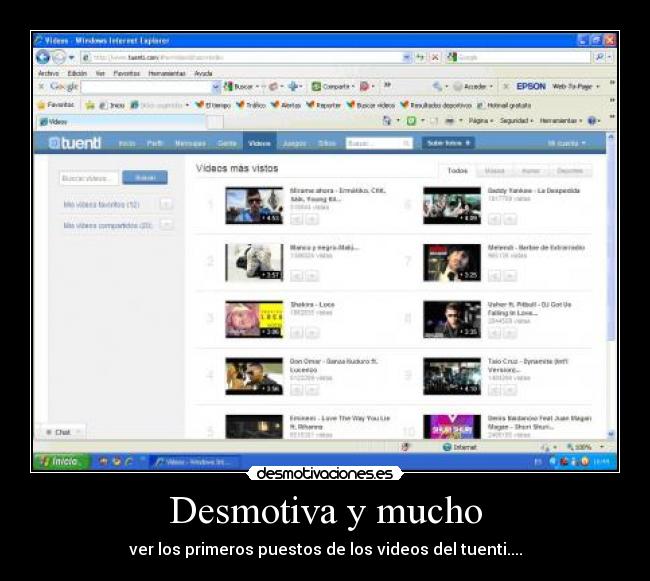Open the Mi cuenta dropdown
Viewport: 650px width, 581px height.
(566, 143)
